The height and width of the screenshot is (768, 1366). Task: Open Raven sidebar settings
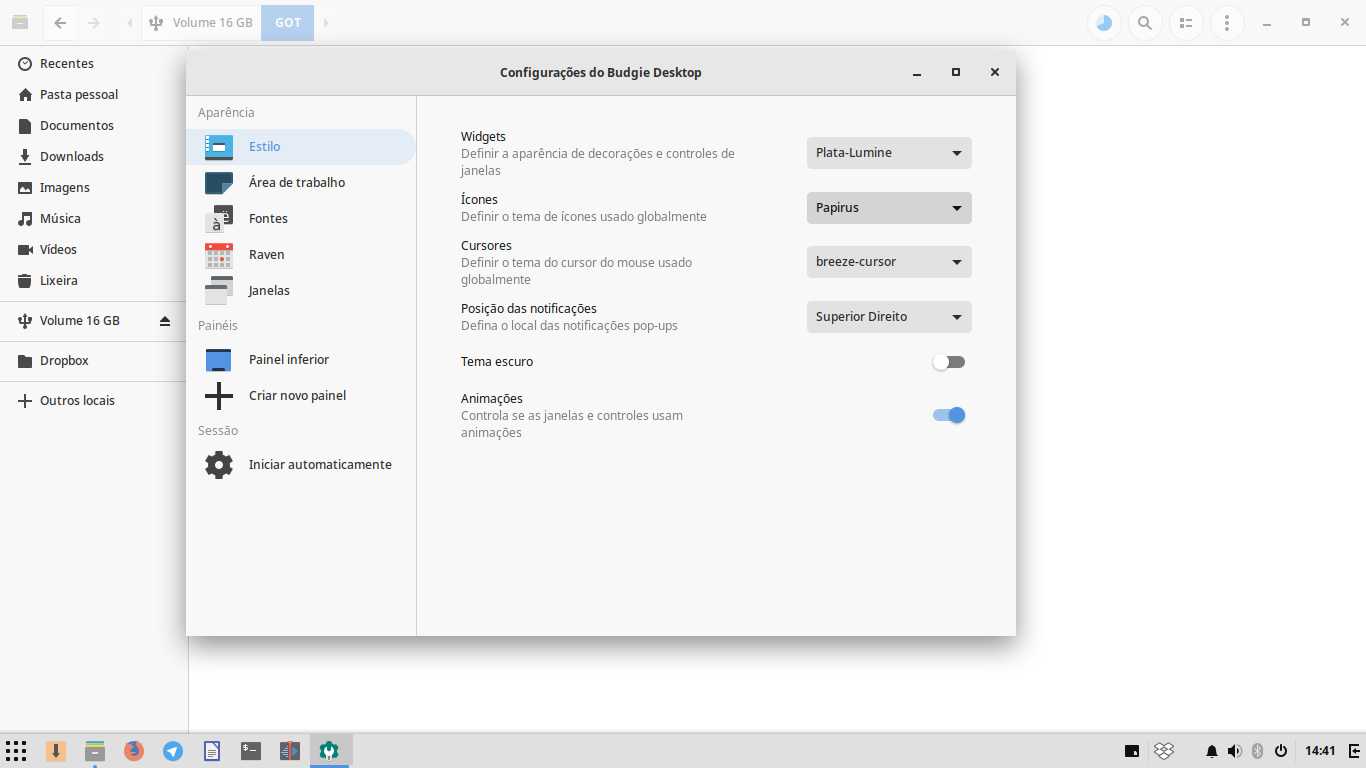[266, 255]
